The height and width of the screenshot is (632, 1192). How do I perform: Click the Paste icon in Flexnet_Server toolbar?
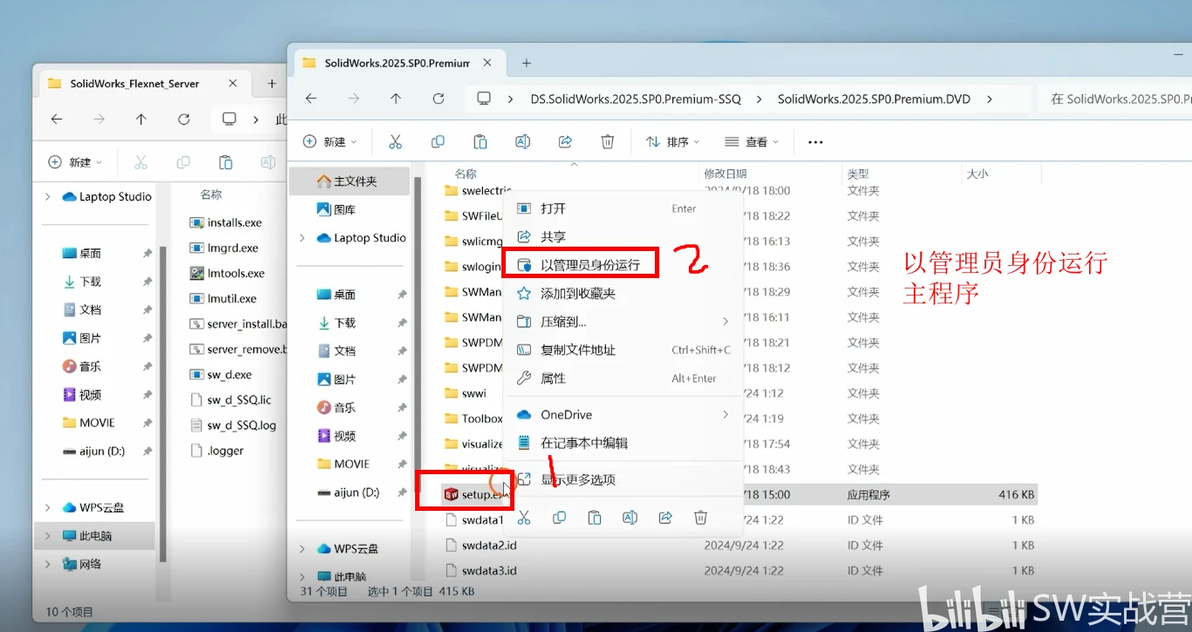[226, 162]
